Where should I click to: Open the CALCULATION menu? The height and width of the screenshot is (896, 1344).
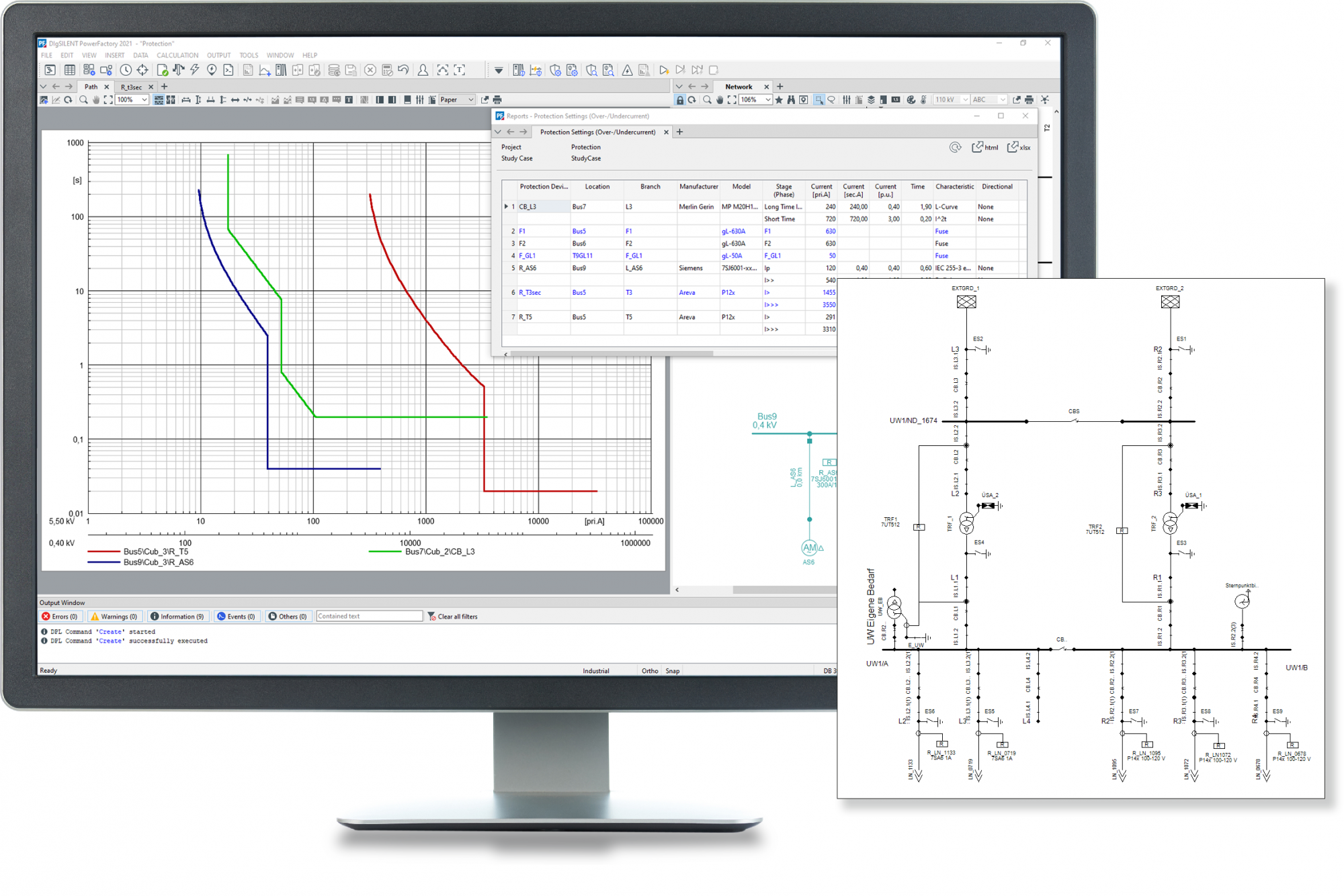(x=177, y=56)
